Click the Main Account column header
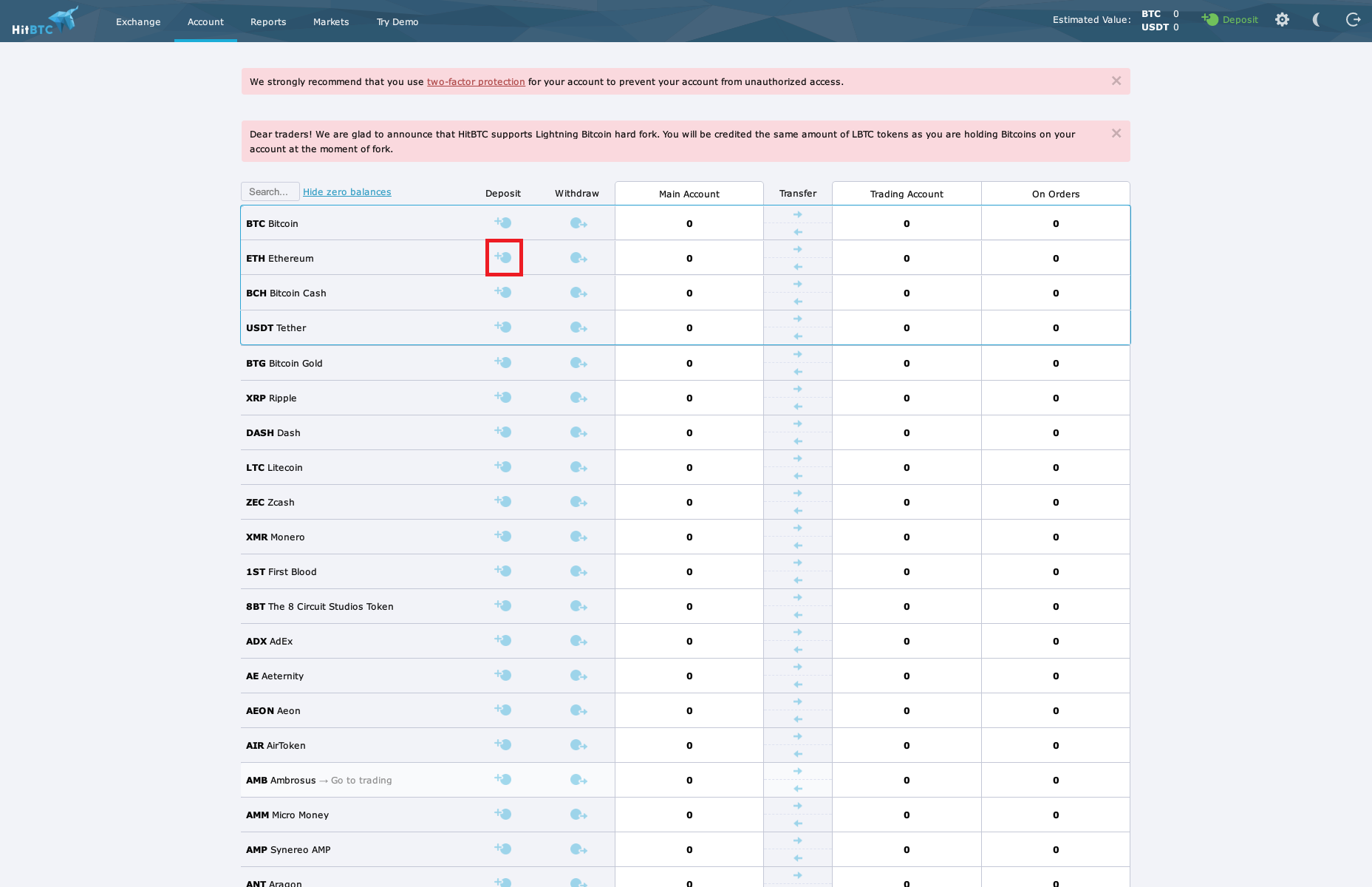 [x=689, y=194]
